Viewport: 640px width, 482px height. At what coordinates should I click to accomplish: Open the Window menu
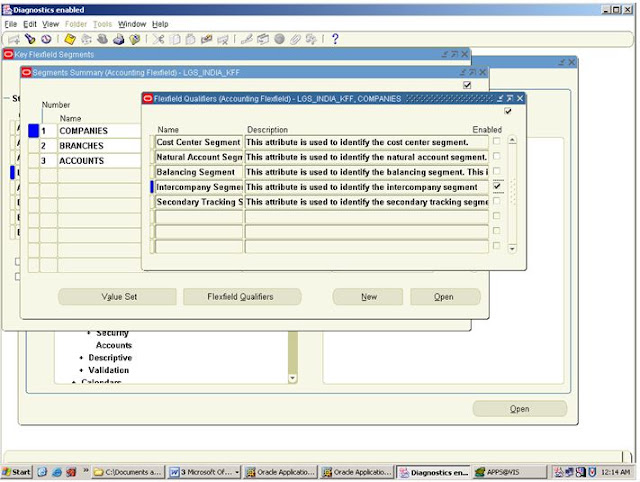tap(132, 24)
